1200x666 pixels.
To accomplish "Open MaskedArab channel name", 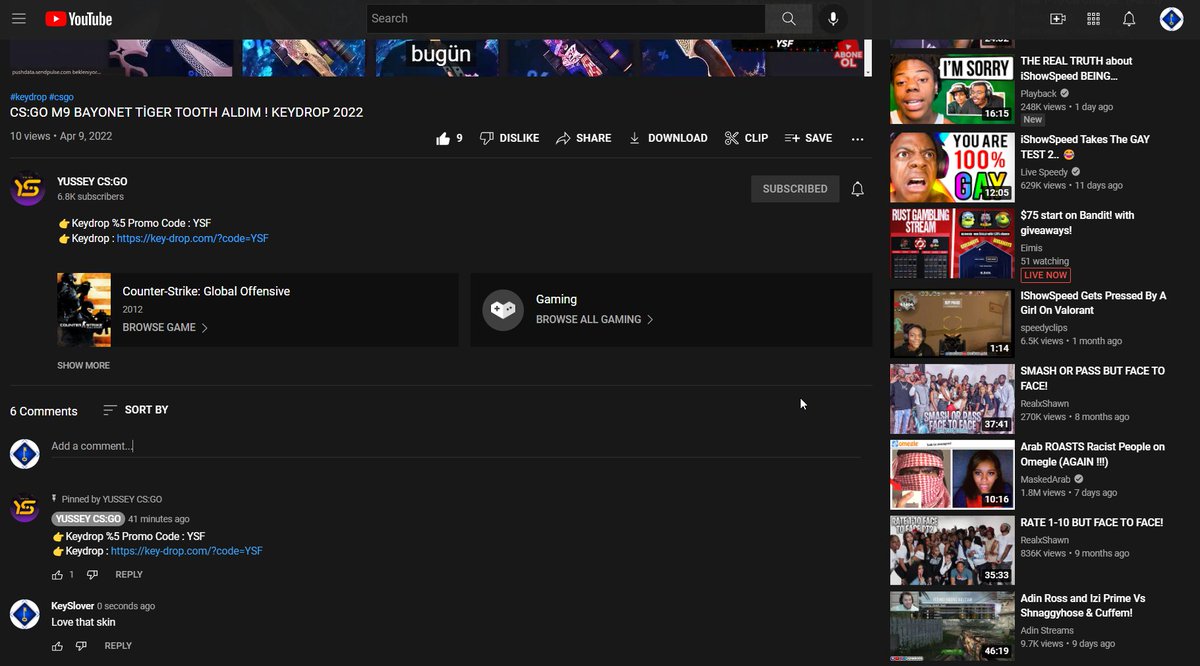I will pyautogui.click(x=1046, y=480).
